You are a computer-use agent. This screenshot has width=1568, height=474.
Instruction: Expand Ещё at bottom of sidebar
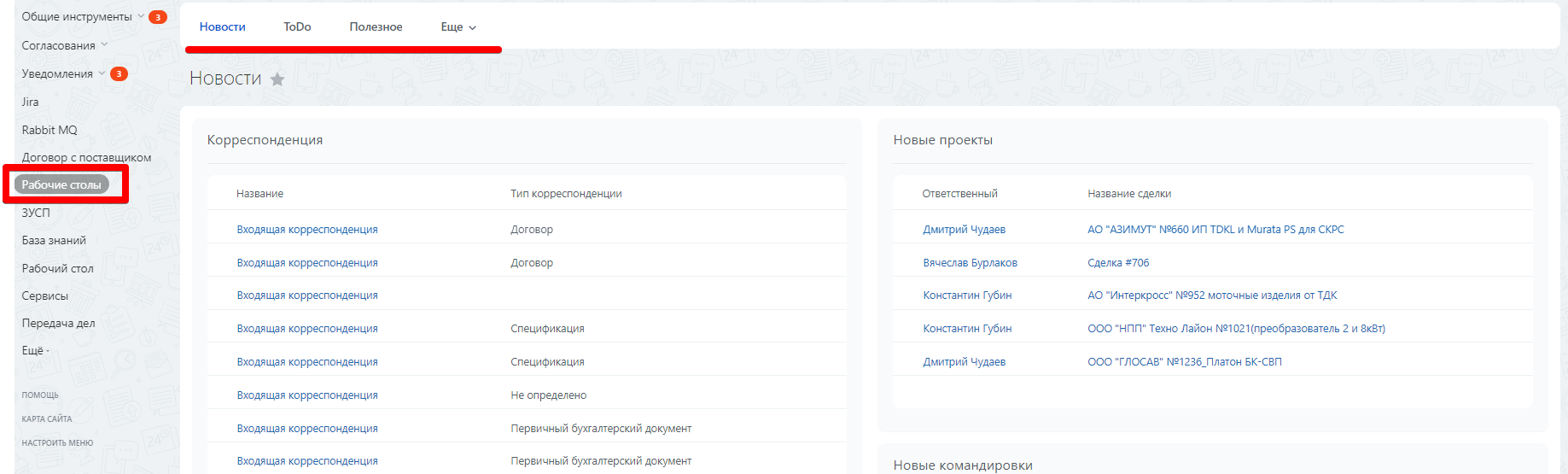click(x=35, y=350)
